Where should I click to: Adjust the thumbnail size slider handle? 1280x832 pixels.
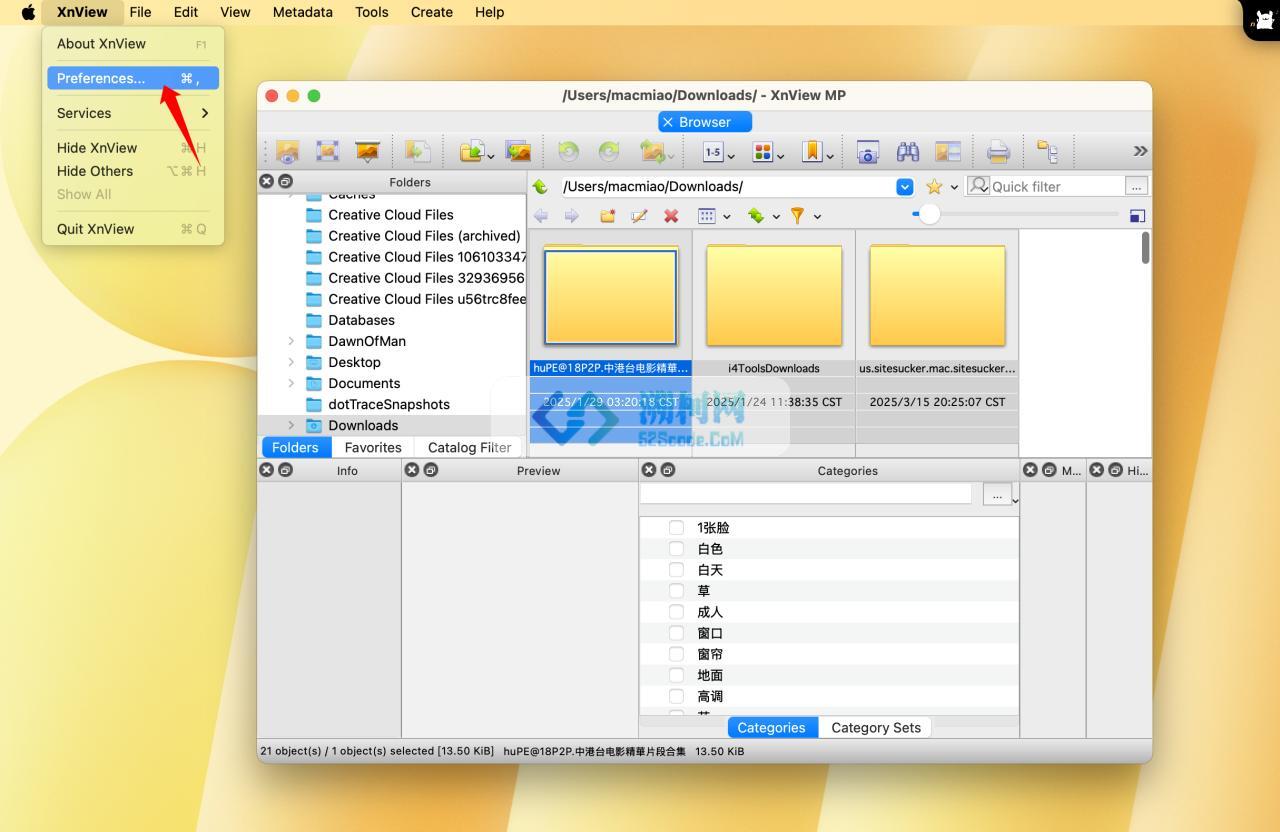coord(929,214)
